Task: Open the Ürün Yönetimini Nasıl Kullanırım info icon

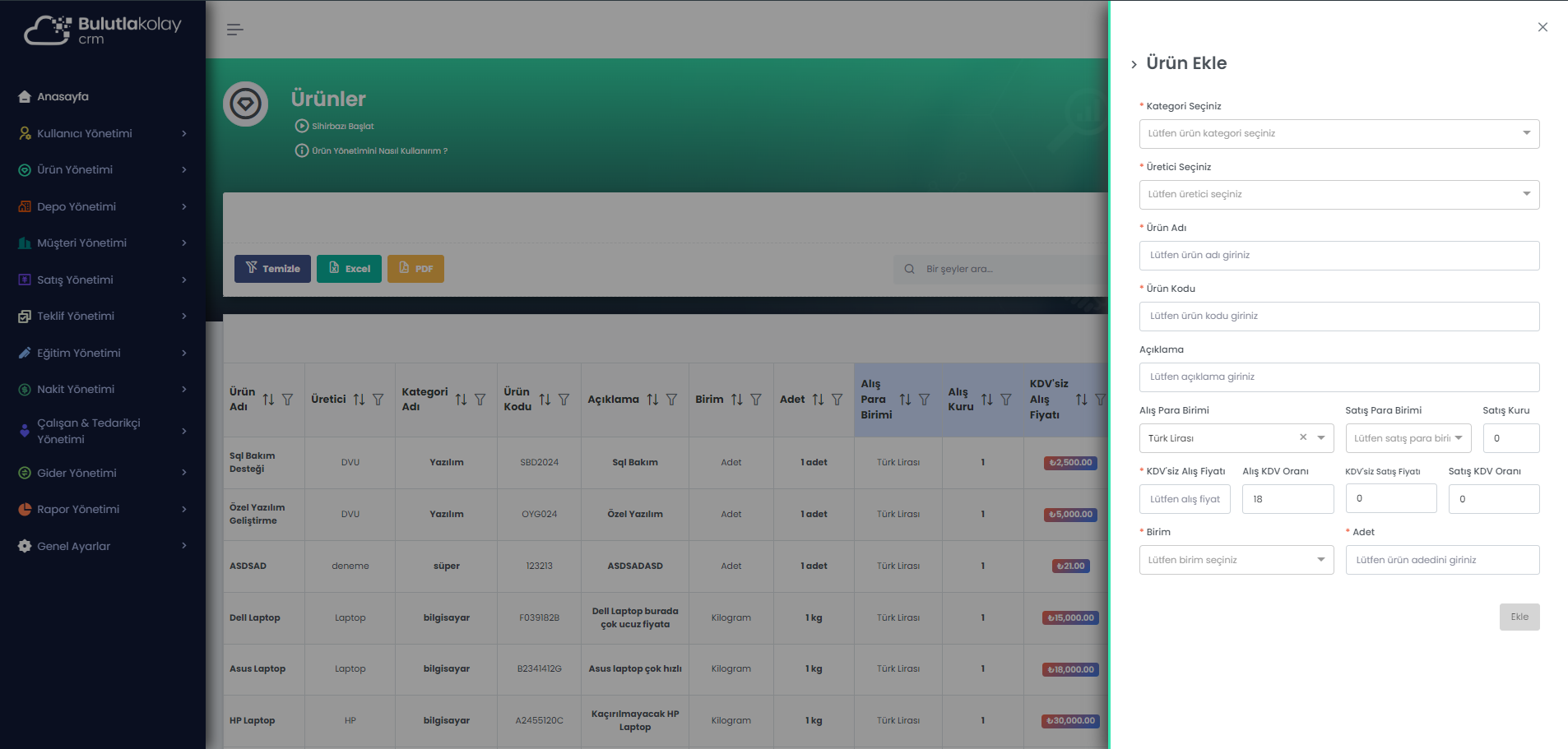Action: coord(301,150)
